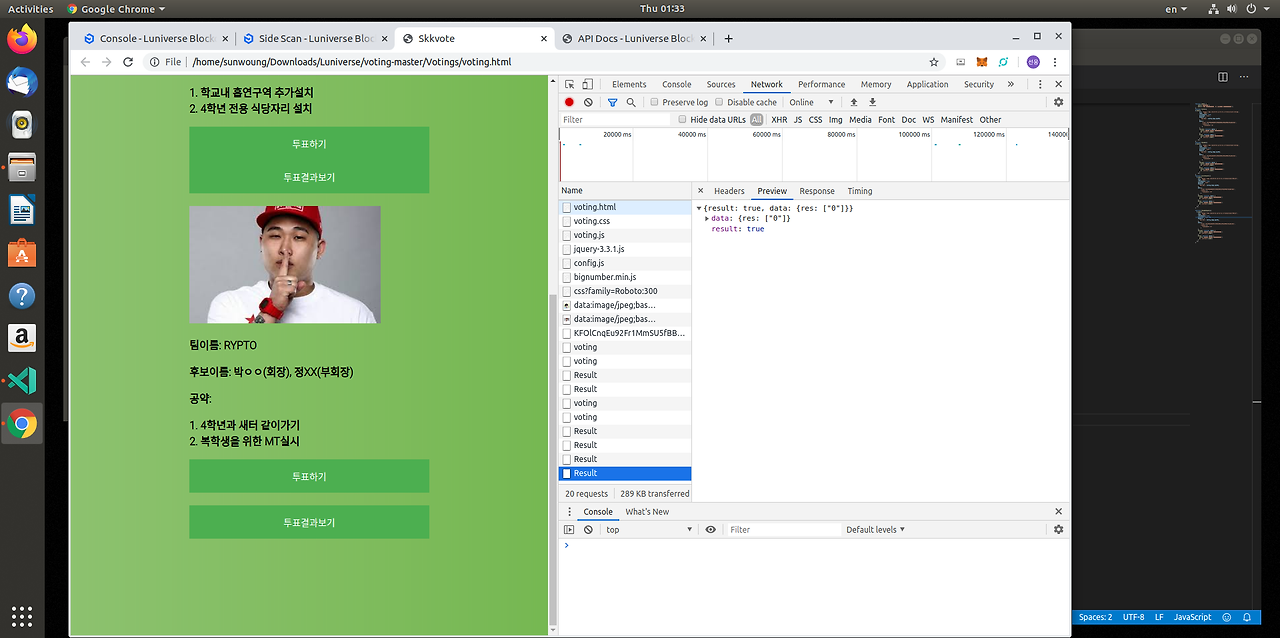
Task: Toggle the network filter funnel icon
Action: coord(612,102)
